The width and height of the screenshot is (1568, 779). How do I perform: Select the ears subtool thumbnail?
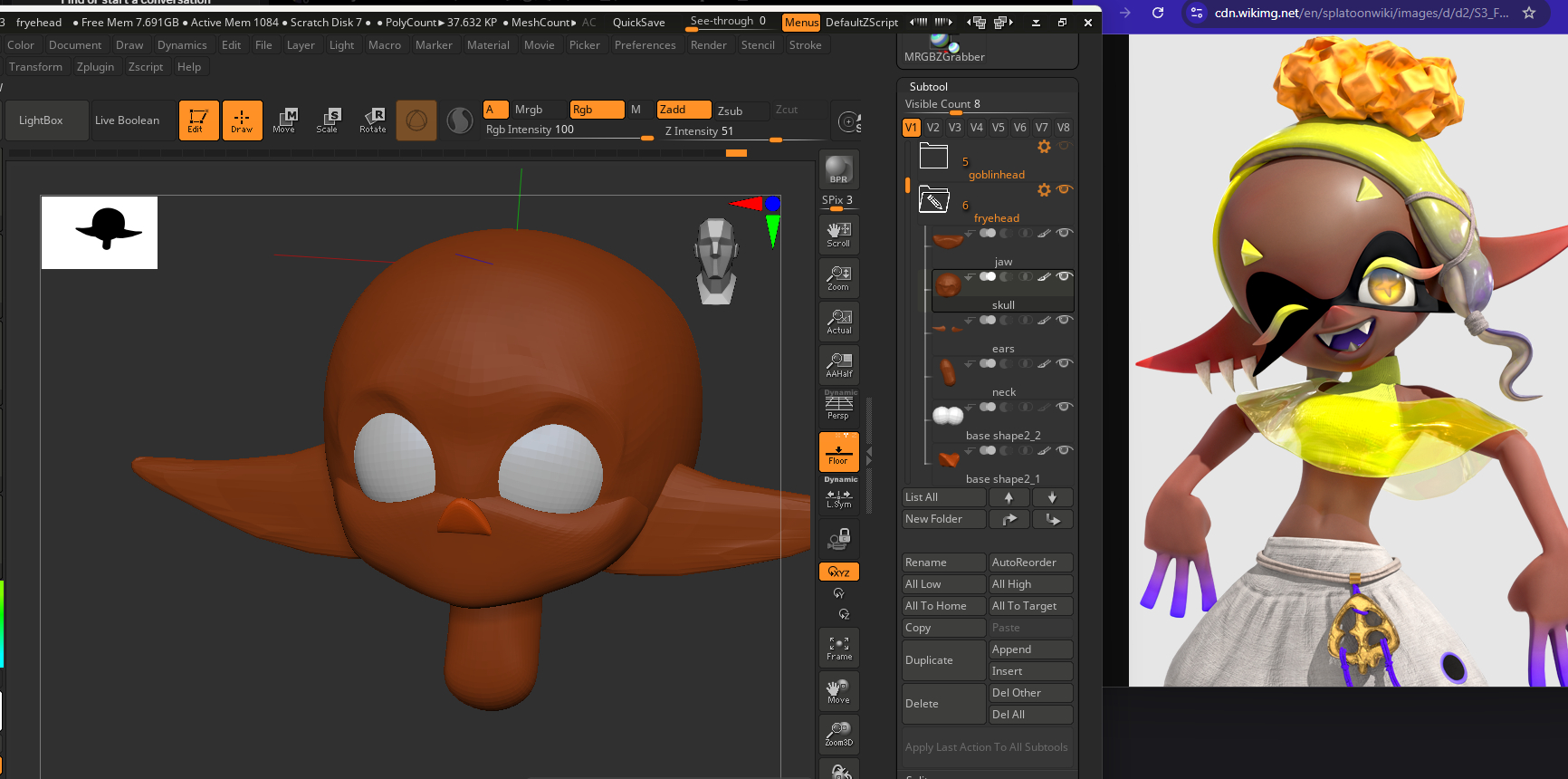point(948,328)
